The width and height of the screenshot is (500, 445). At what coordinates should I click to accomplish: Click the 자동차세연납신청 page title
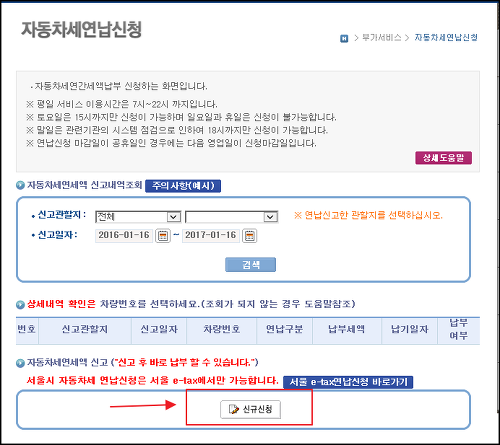point(82,29)
